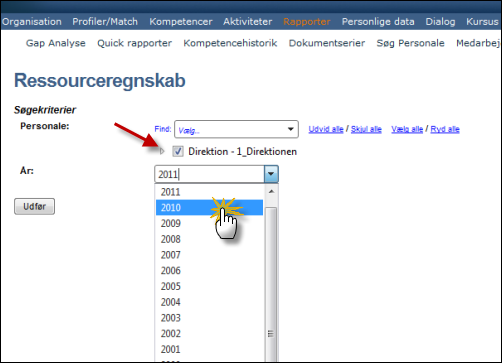Click the scrollbar up arrow in year list
This screenshot has height=363, width=502.
click(x=271, y=191)
